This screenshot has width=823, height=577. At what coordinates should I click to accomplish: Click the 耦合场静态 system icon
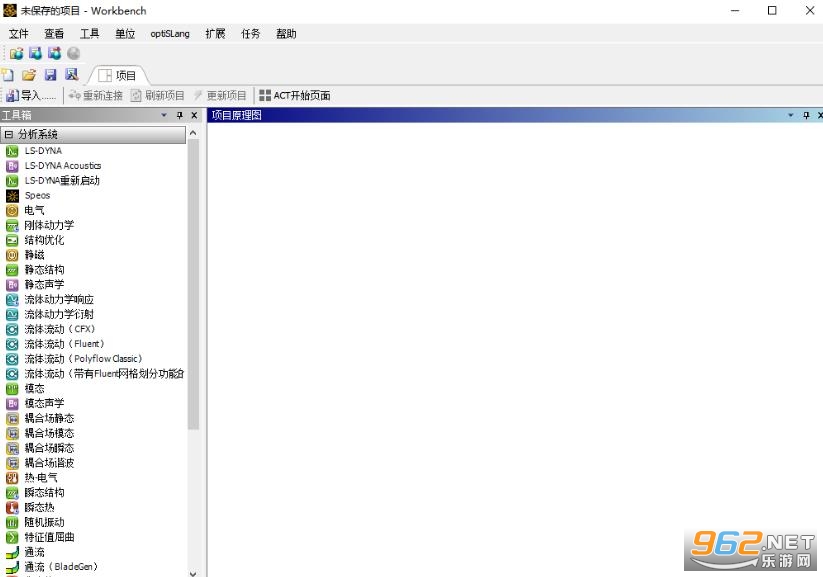12,419
